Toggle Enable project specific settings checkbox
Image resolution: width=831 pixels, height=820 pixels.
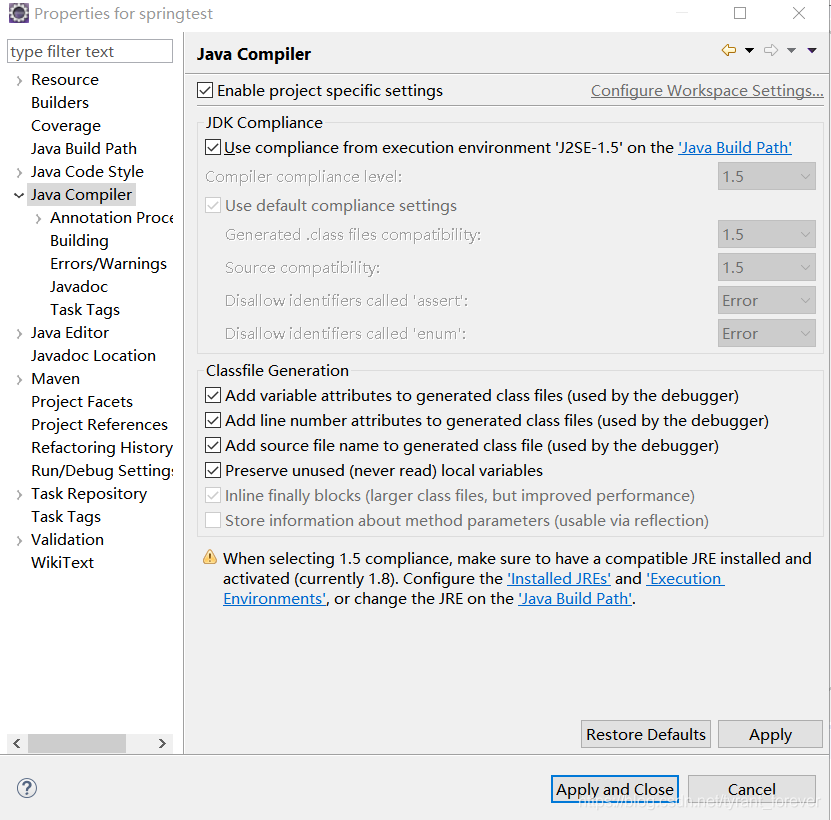(205, 90)
